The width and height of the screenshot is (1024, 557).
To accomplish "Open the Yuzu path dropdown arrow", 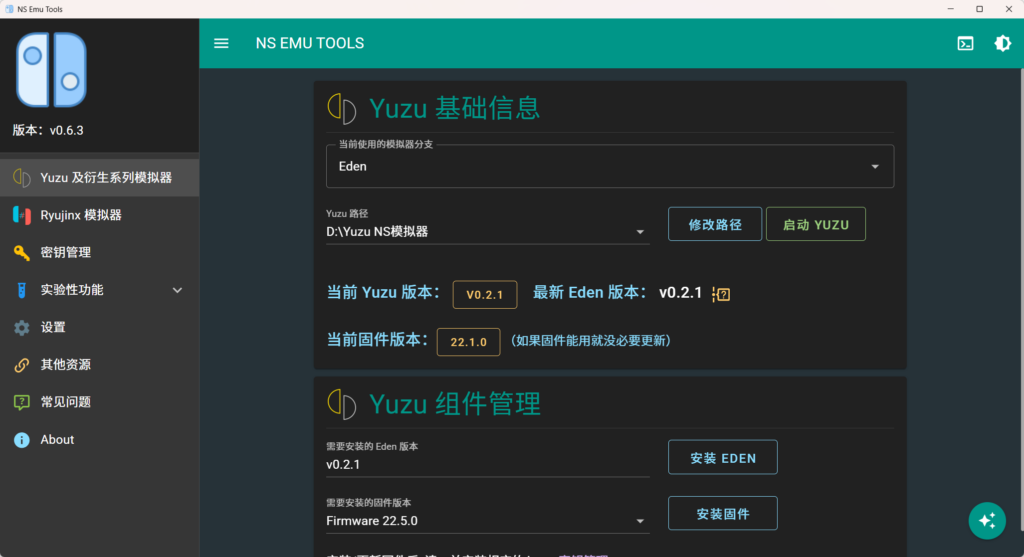I will pyautogui.click(x=640, y=232).
